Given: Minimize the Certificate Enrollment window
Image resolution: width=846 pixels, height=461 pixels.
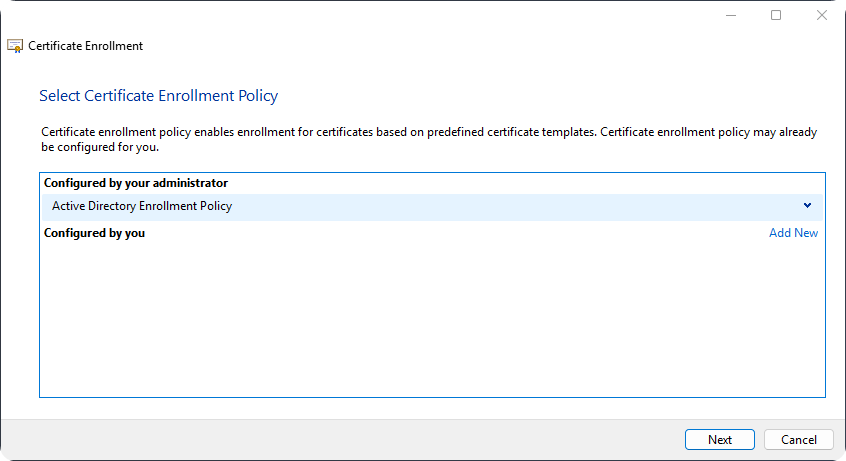Looking at the screenshot, I should click(x=730, y=15).
